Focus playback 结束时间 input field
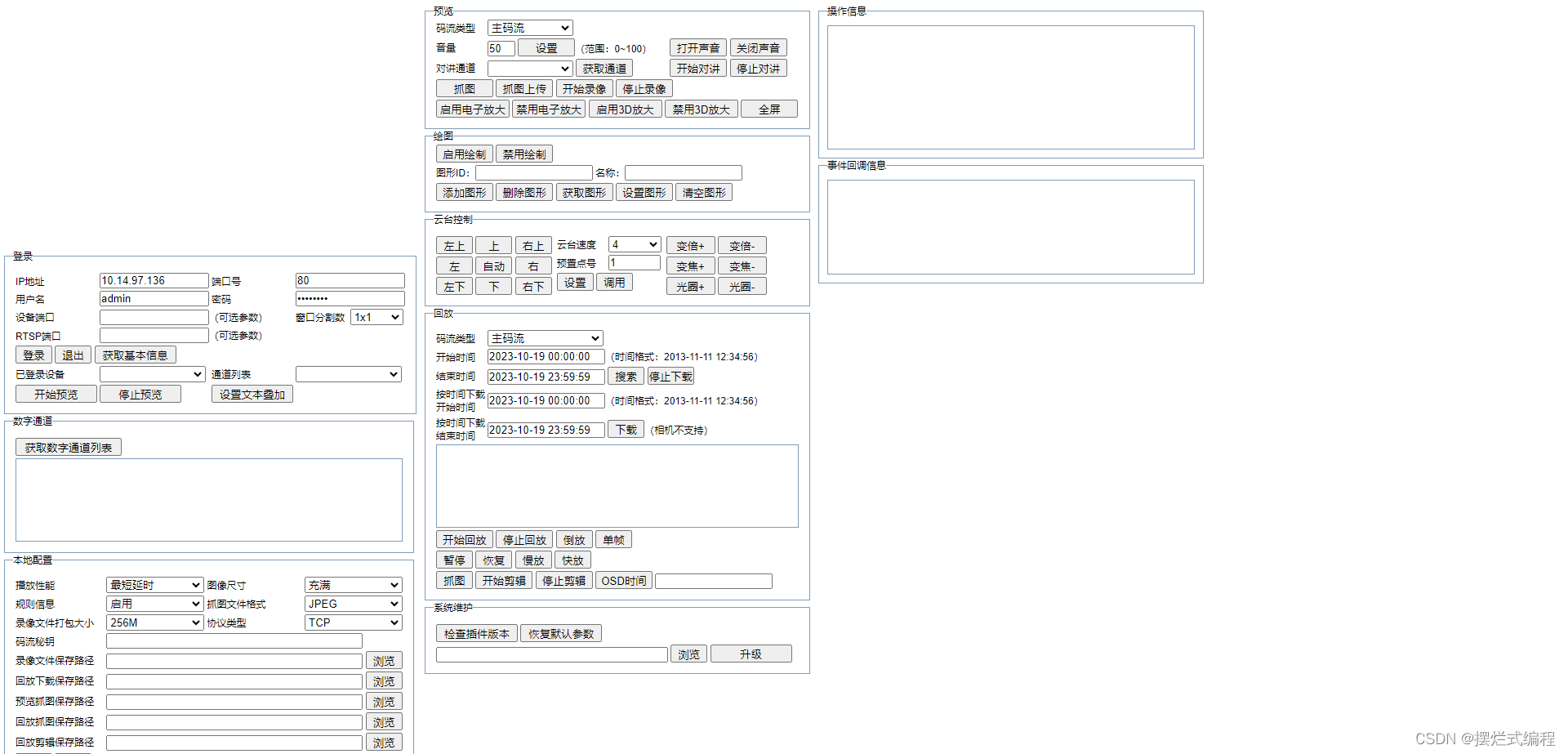 (546, 377)
